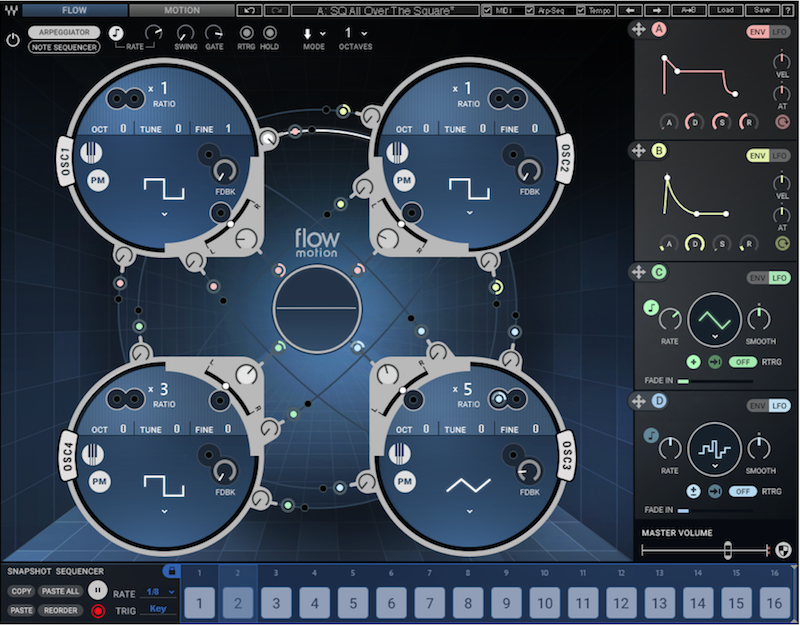Click the arpeggiator rate note-sync icon
This screenshot has width=800, height=625.
116,33
